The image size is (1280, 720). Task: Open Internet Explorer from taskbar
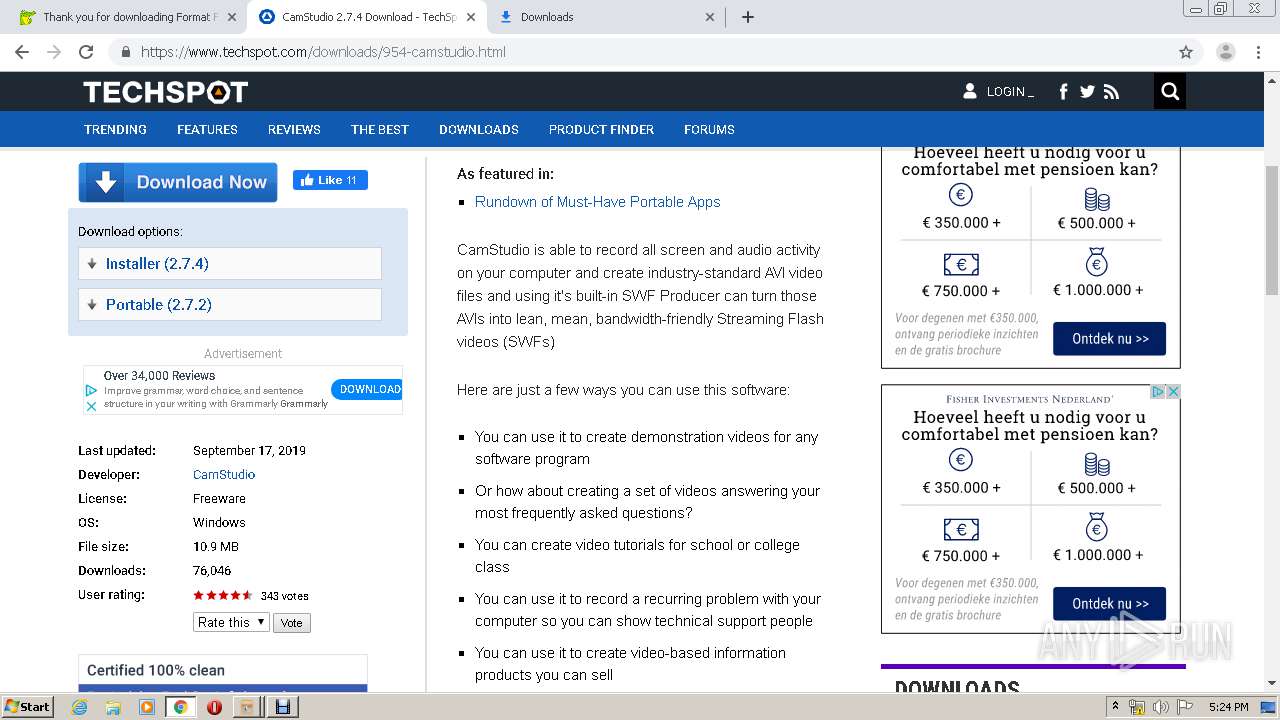[80, 707]
